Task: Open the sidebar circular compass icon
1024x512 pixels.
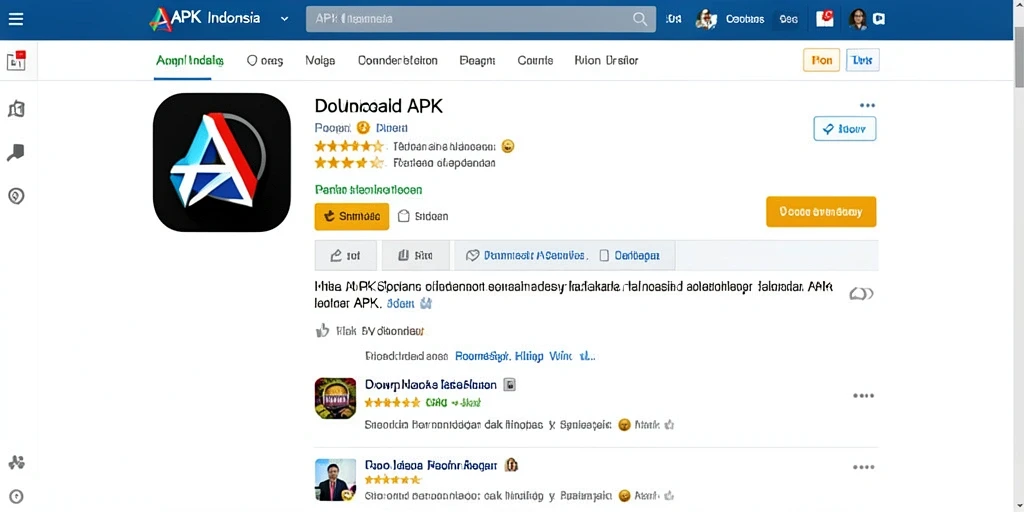Action: point(16,196)
